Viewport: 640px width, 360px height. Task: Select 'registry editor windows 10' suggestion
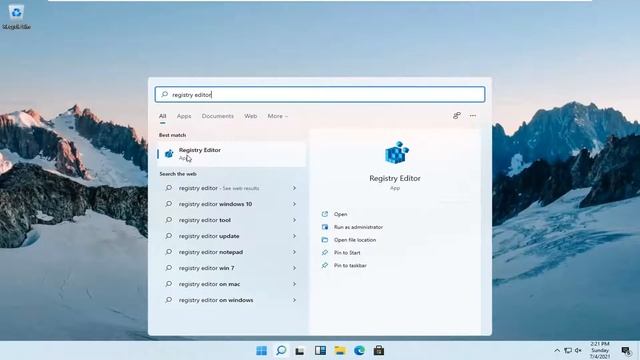click(x=231, y=204)
